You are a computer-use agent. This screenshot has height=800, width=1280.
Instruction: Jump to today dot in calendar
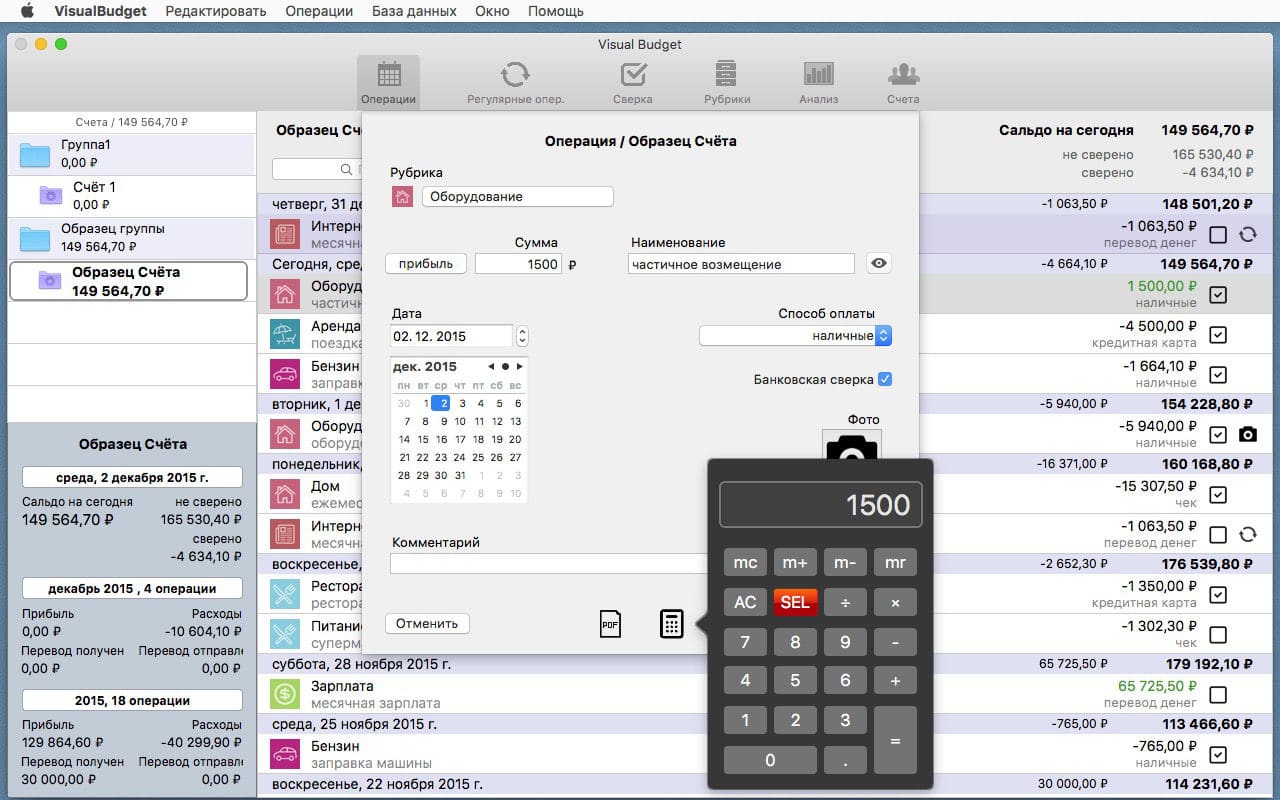(505, 367)
